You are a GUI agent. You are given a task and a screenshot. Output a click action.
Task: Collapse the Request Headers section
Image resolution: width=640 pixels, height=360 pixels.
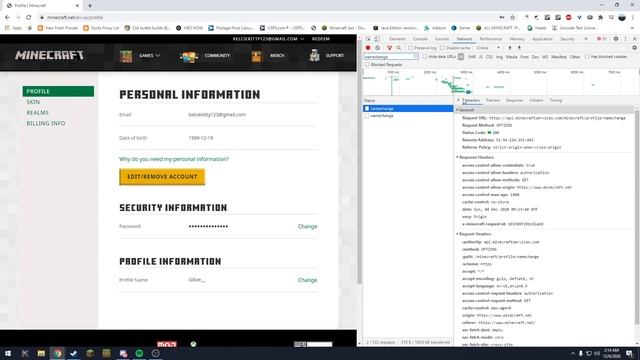point(473,234)
